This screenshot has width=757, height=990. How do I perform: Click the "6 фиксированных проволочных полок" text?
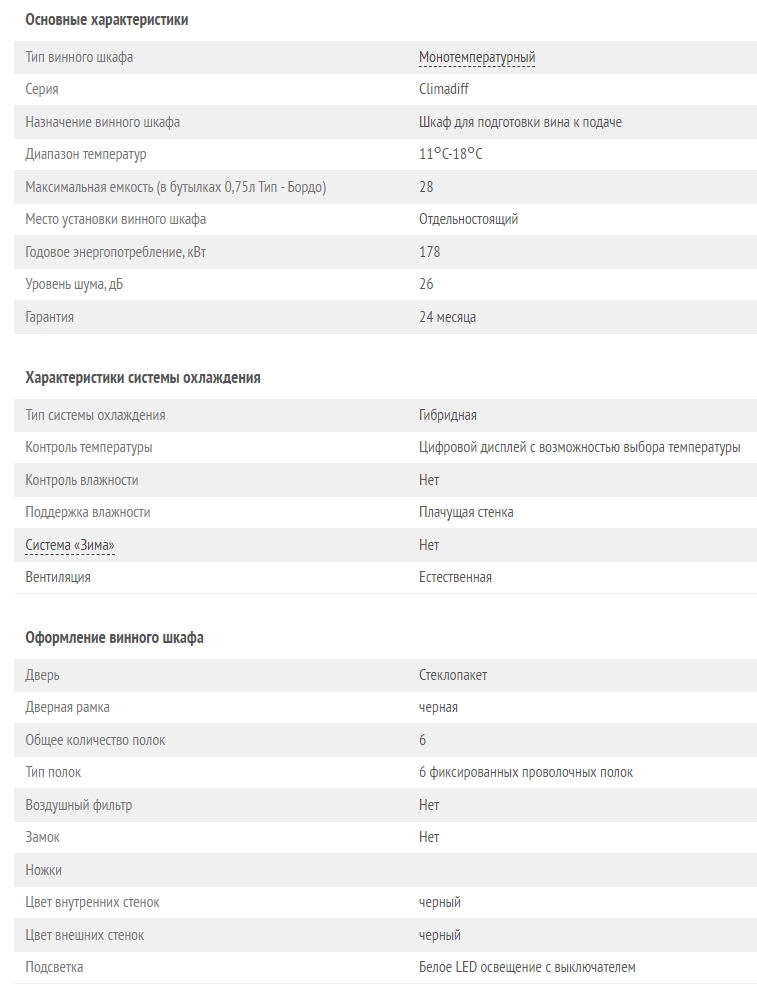point(525,772)
